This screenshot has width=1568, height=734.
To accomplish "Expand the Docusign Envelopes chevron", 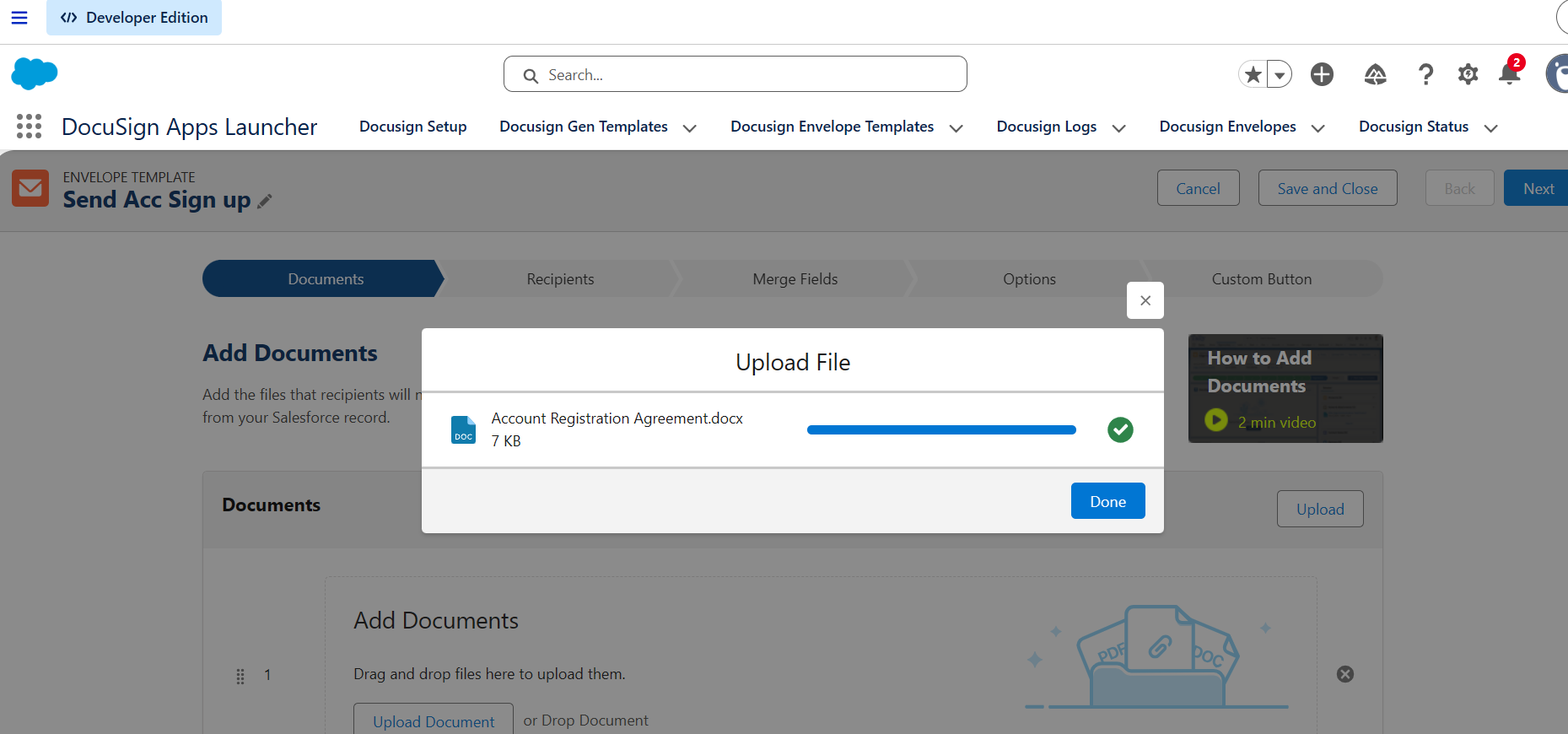I will point(1317,128).
